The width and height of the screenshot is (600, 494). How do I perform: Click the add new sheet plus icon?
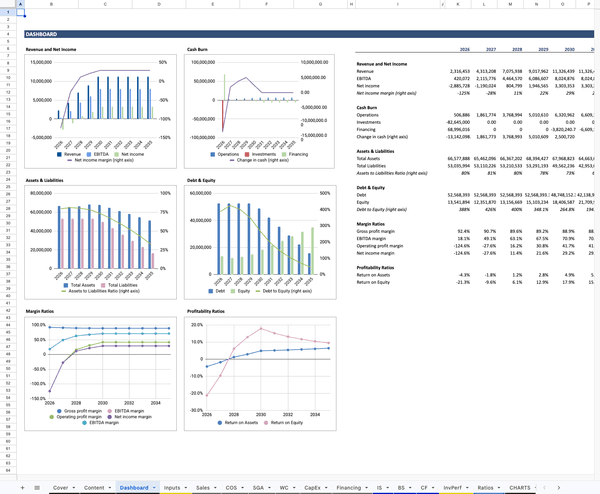click(x=22, y=487)
